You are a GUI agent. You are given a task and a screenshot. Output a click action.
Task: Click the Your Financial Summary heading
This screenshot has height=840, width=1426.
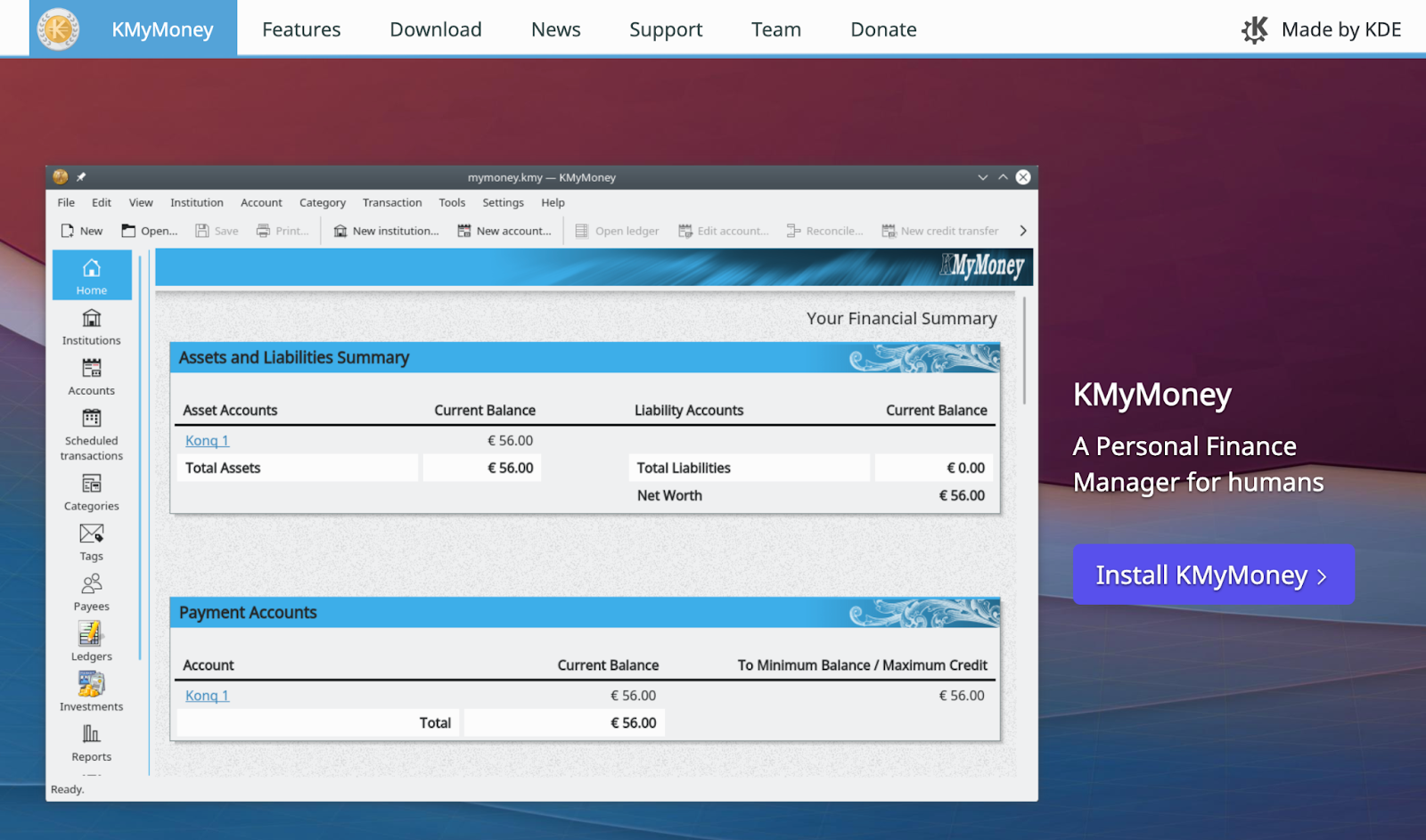pyautogui.click(x=902, y=318)
